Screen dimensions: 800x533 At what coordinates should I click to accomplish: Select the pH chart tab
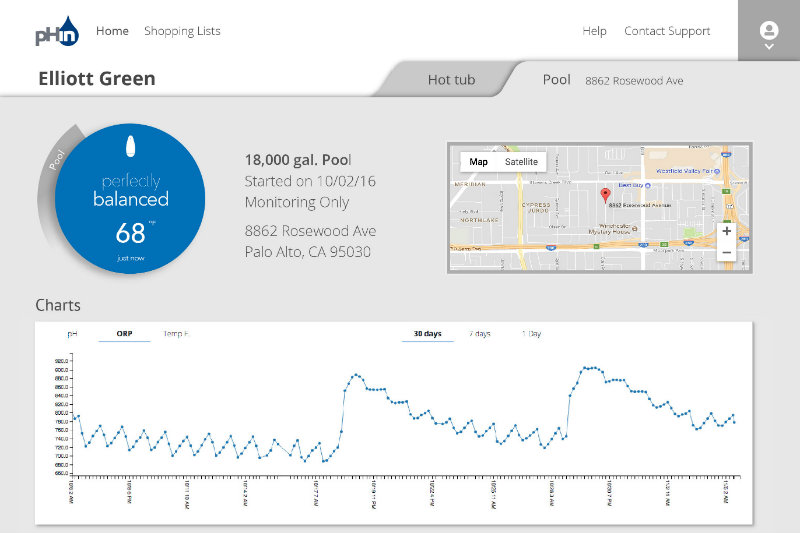72,334
